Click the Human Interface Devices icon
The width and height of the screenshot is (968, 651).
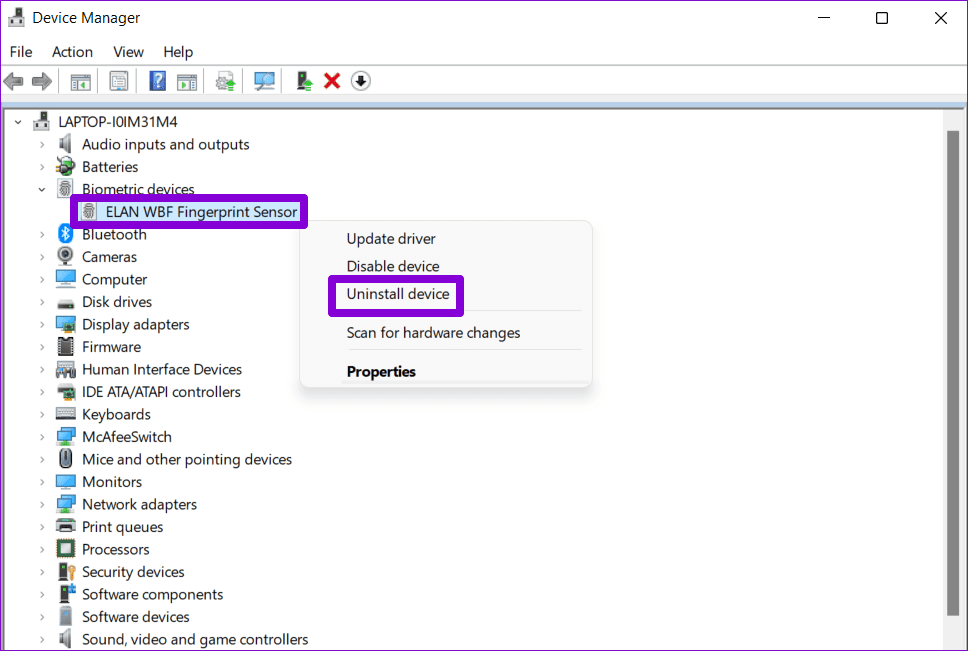click(x=65, y=369)
